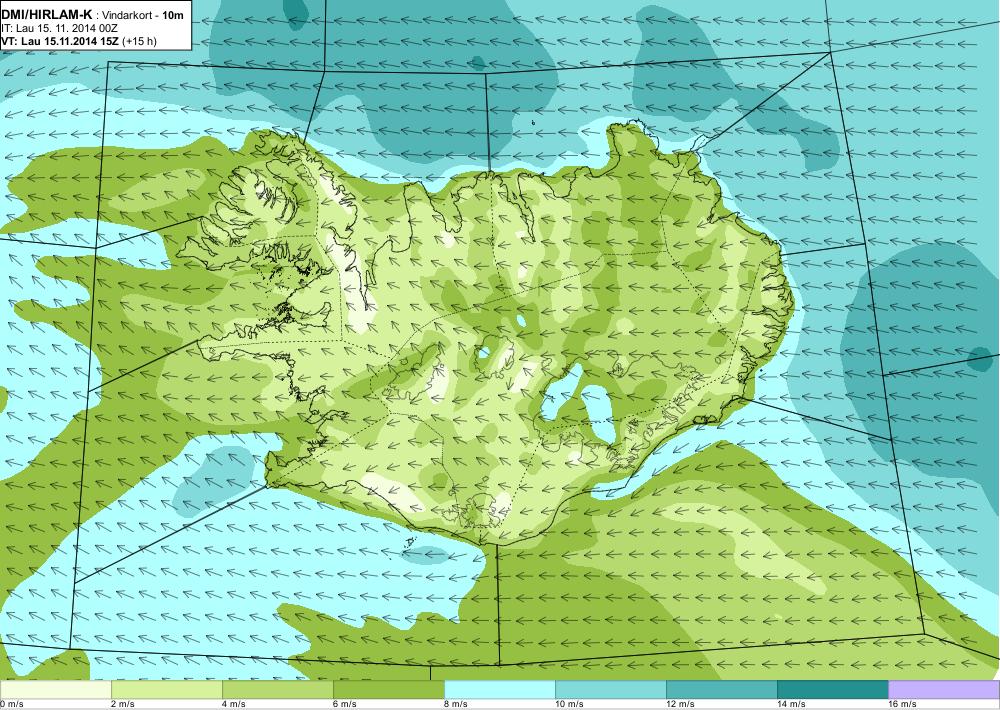Click the '12 m/s' legend label
This screenshot has width=1000, height=710.
(x=680, y=704)
